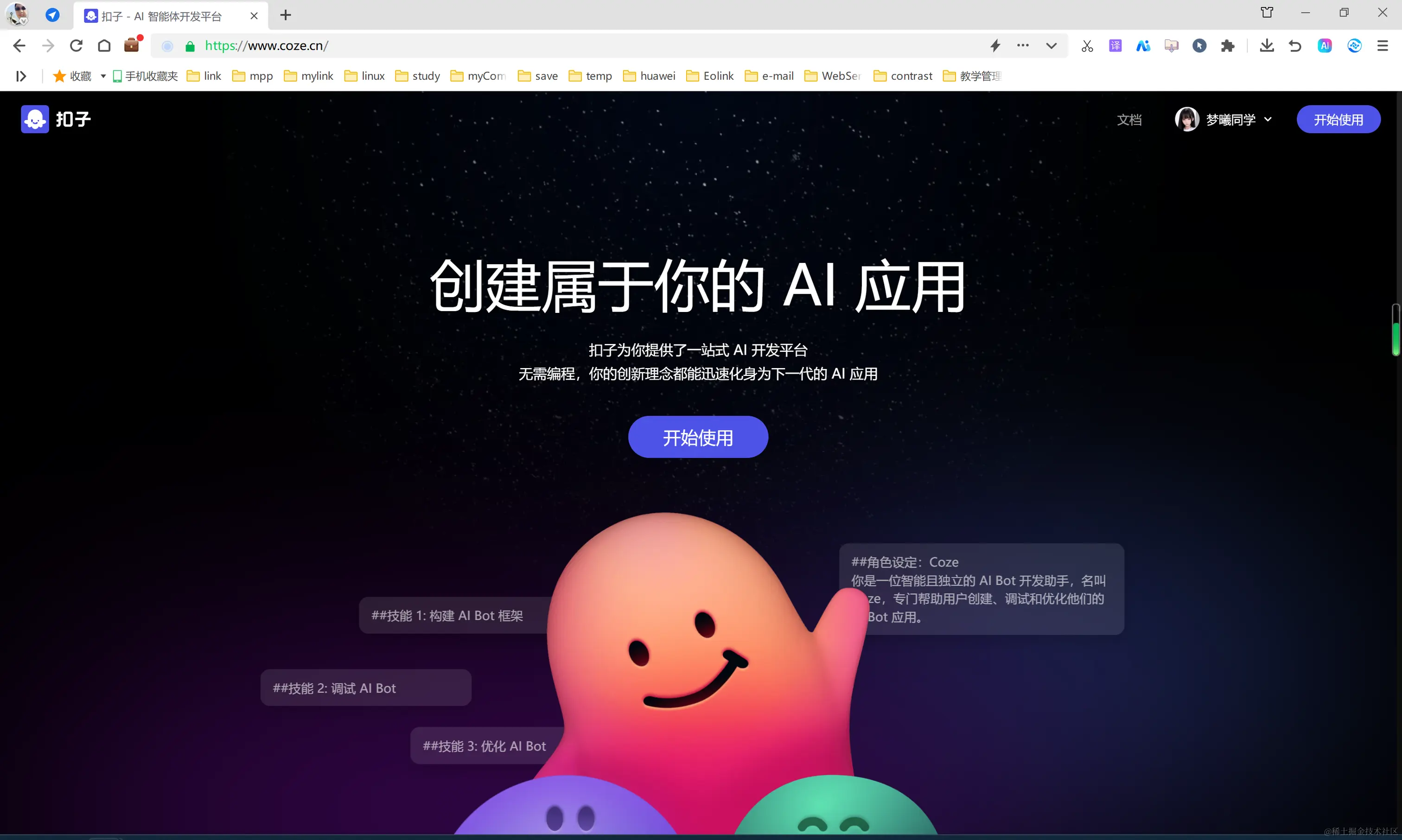Open the 文档 documentation link
Image resolution: width=1402 pixels, height=840 pixels.
(1128, 120)
